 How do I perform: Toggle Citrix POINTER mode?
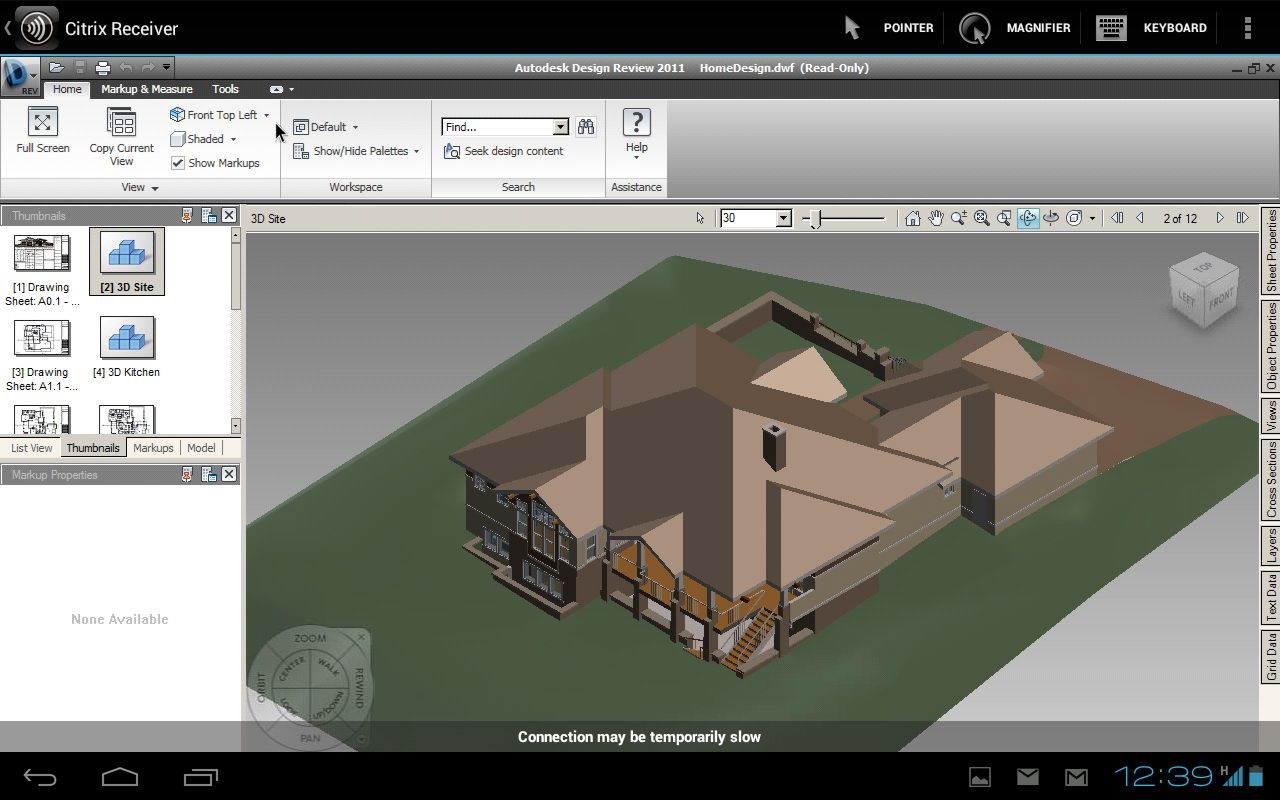coord(888,28)
